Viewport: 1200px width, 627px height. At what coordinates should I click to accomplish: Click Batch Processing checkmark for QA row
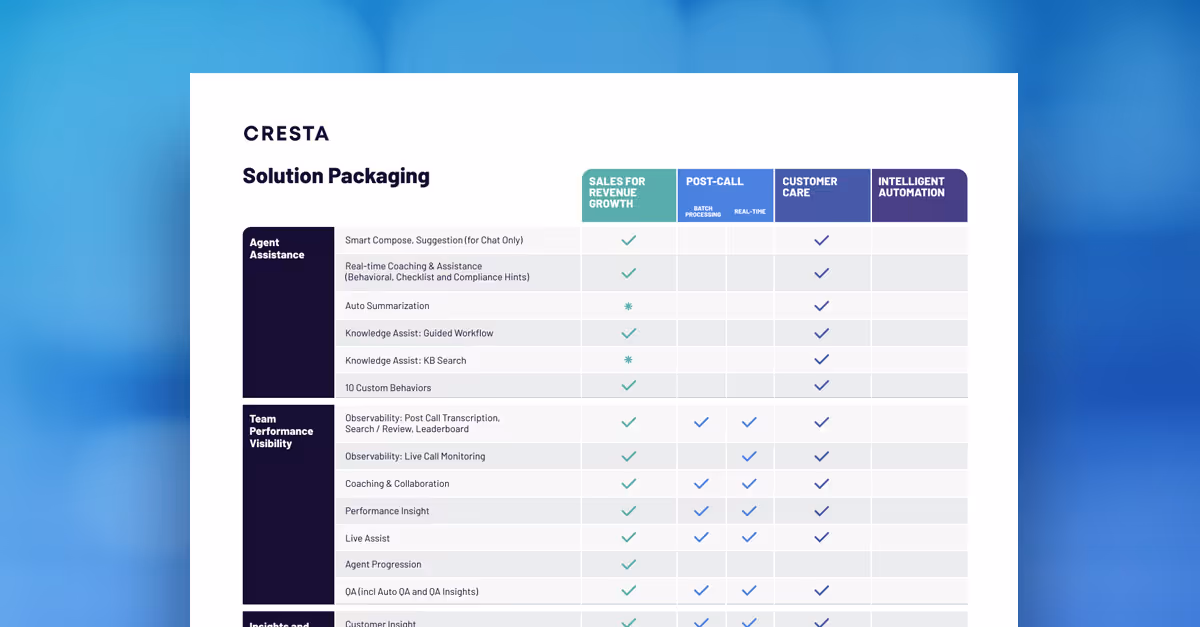coord(701,591)
